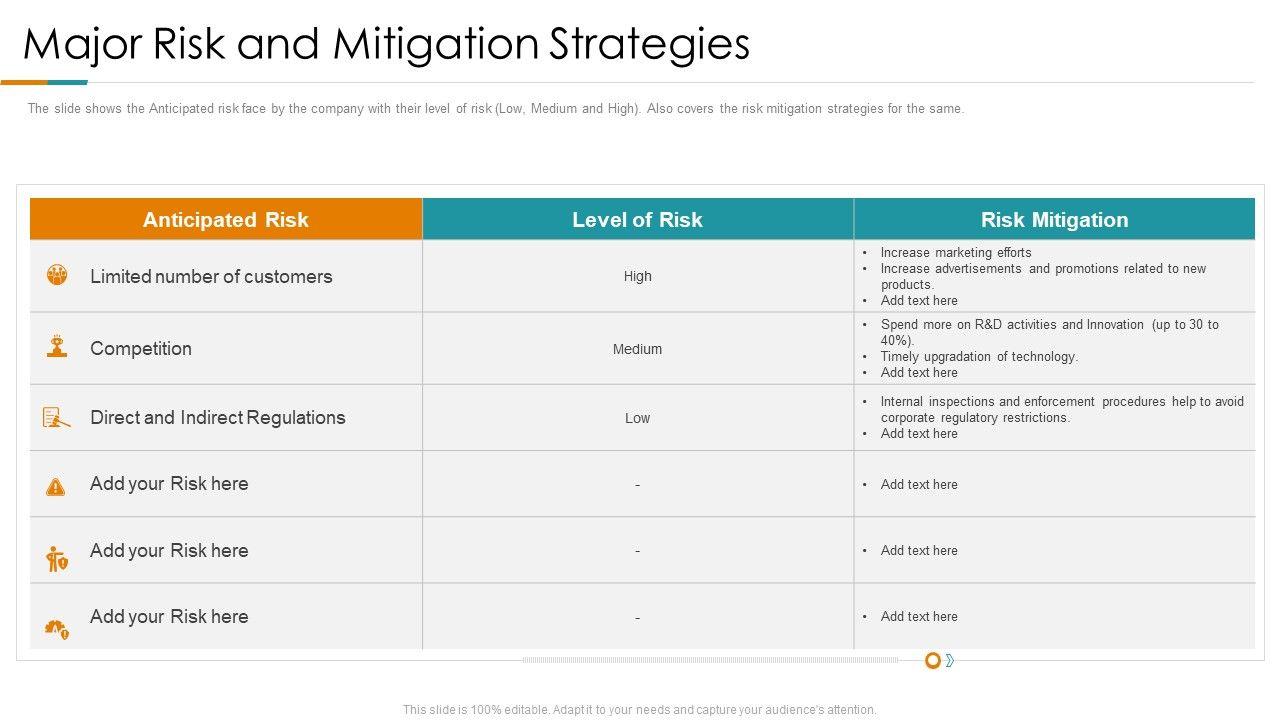Select the Competition trophy icon
The image size is (1280, 720).
coord(57,347)
